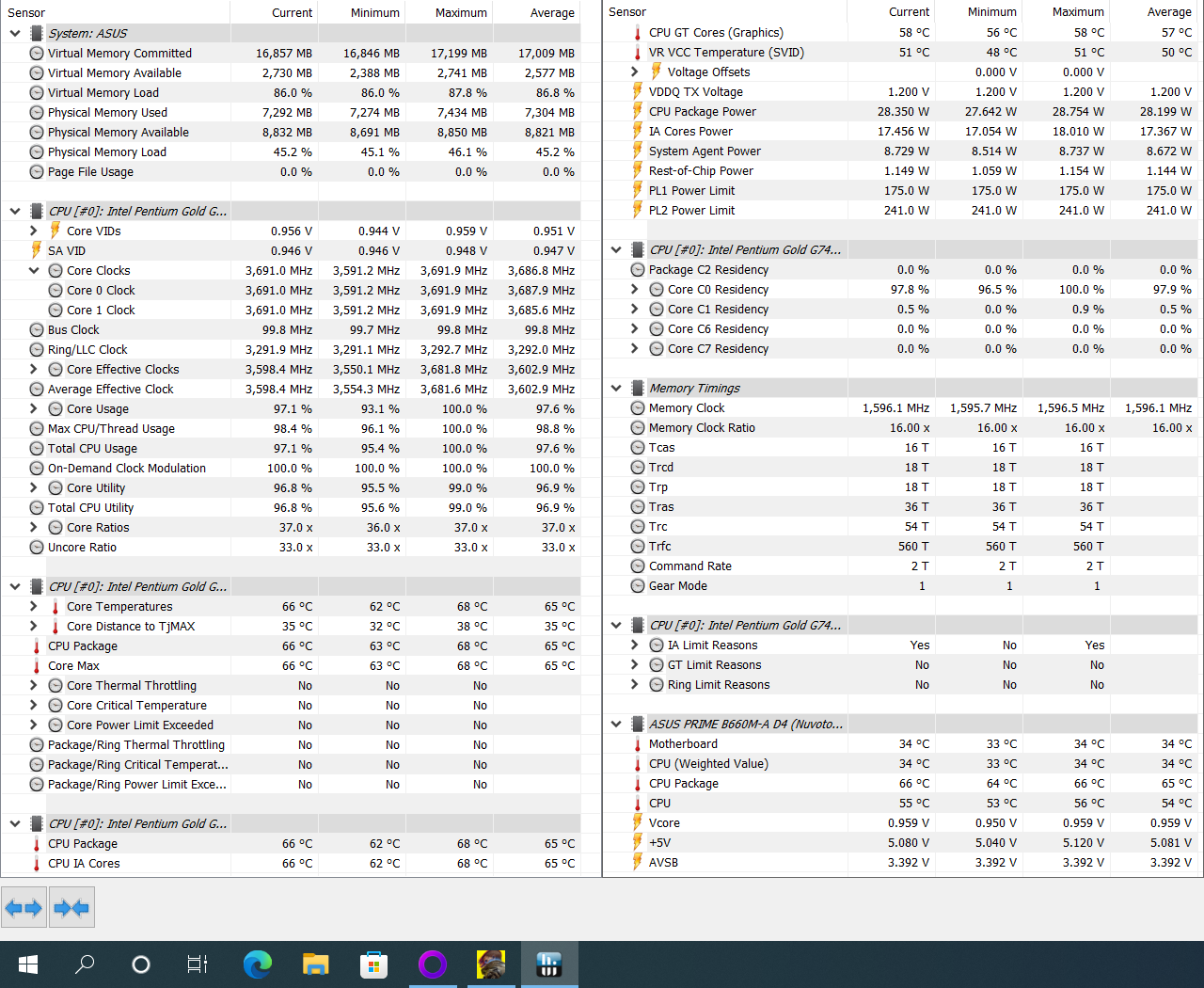The height and width of the screenshot is (988, 1204).
Task: Open HWiNFO from the taskbar
Action: pos(549,964)
